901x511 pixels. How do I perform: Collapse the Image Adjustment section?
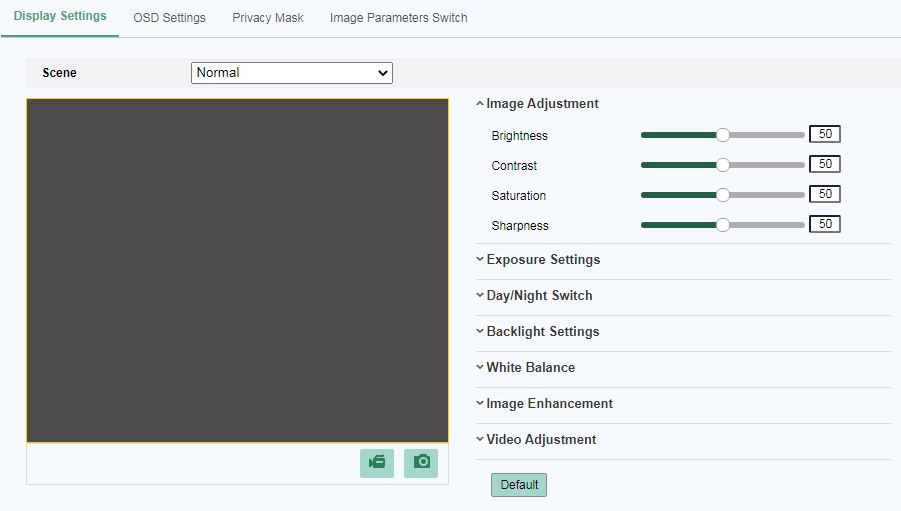[541, 104]
